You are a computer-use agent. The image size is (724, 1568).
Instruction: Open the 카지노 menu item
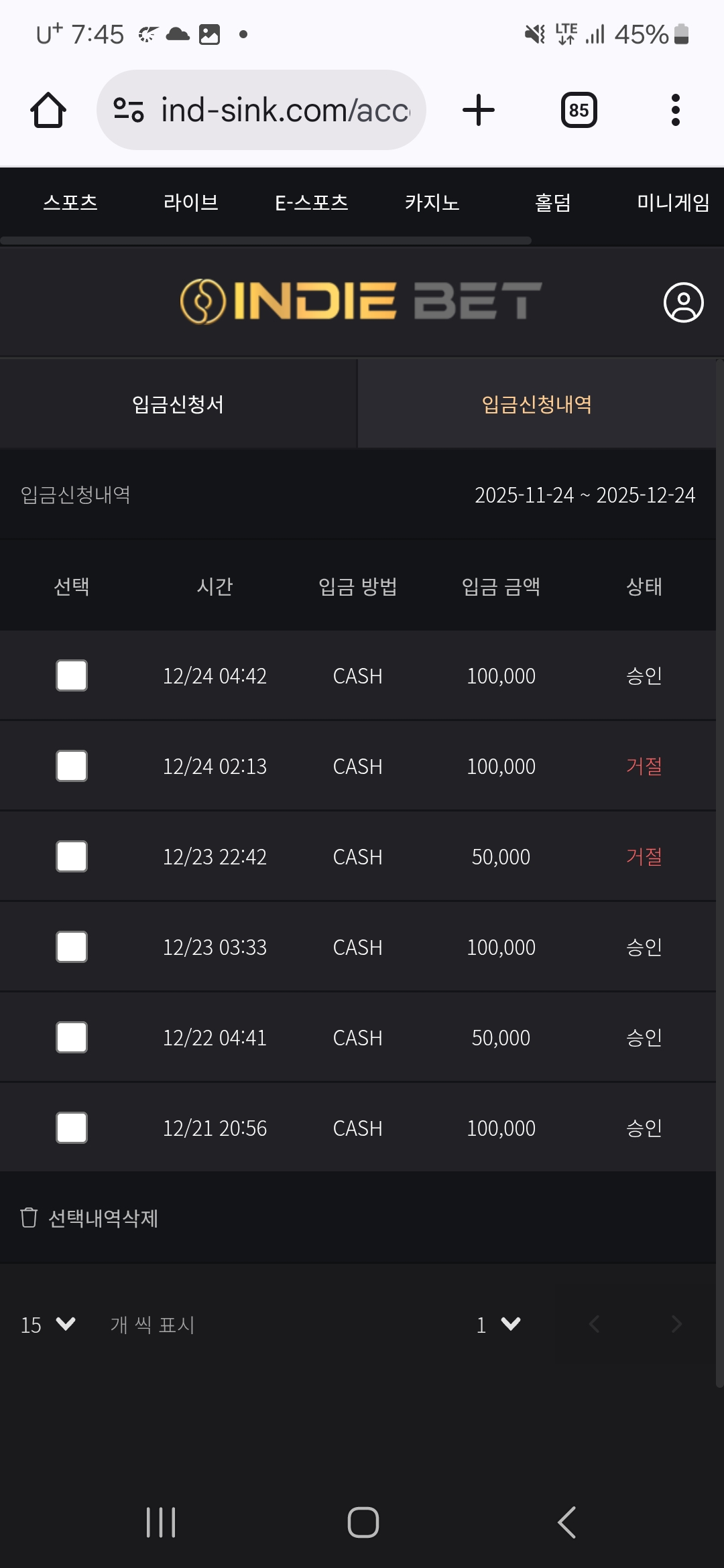[x=432, y=202]
